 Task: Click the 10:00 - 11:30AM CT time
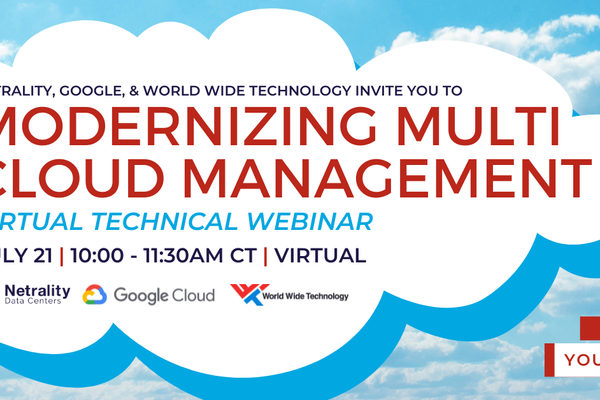click(x=163, y=255)
